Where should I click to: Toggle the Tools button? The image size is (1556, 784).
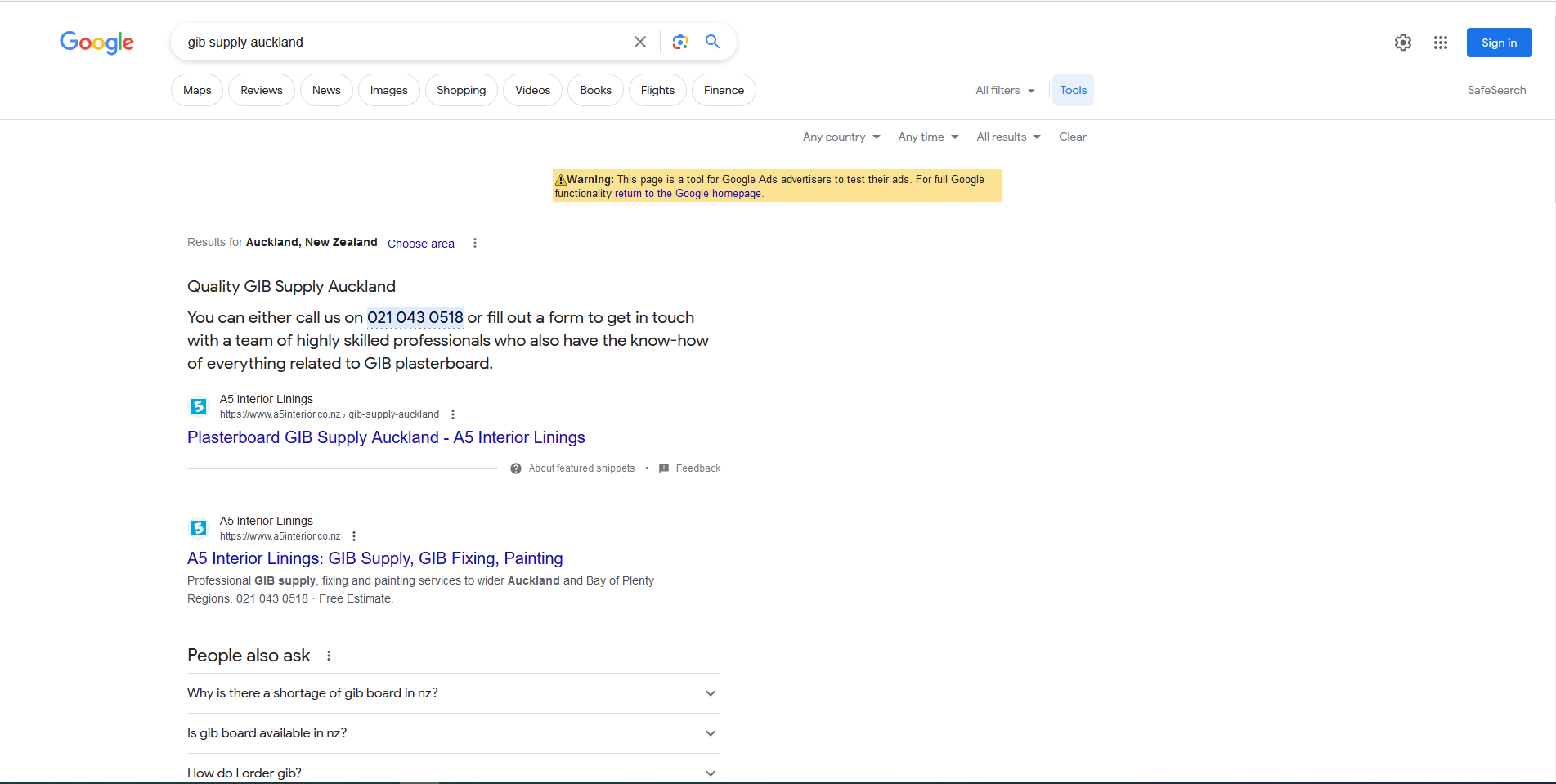coord(1073,90)
